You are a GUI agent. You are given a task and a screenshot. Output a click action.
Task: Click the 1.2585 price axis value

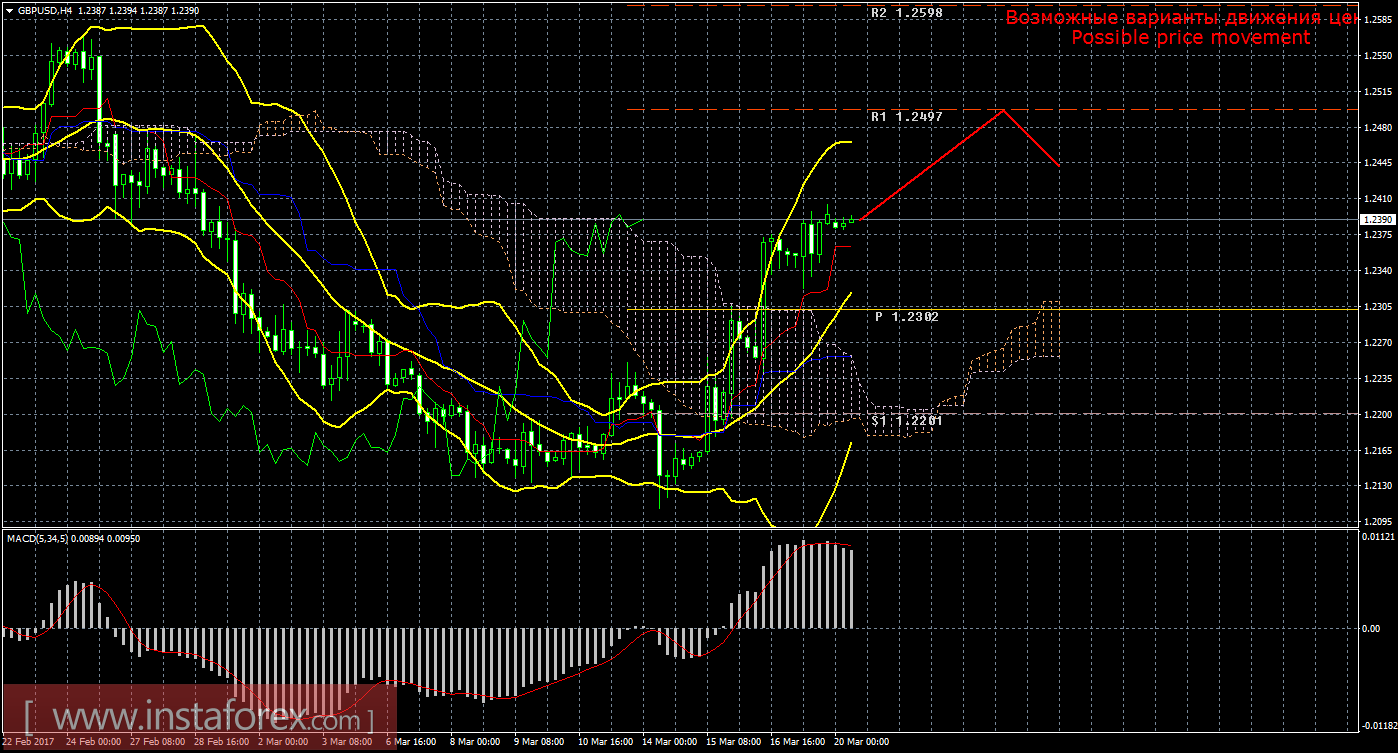point(1378,19)
